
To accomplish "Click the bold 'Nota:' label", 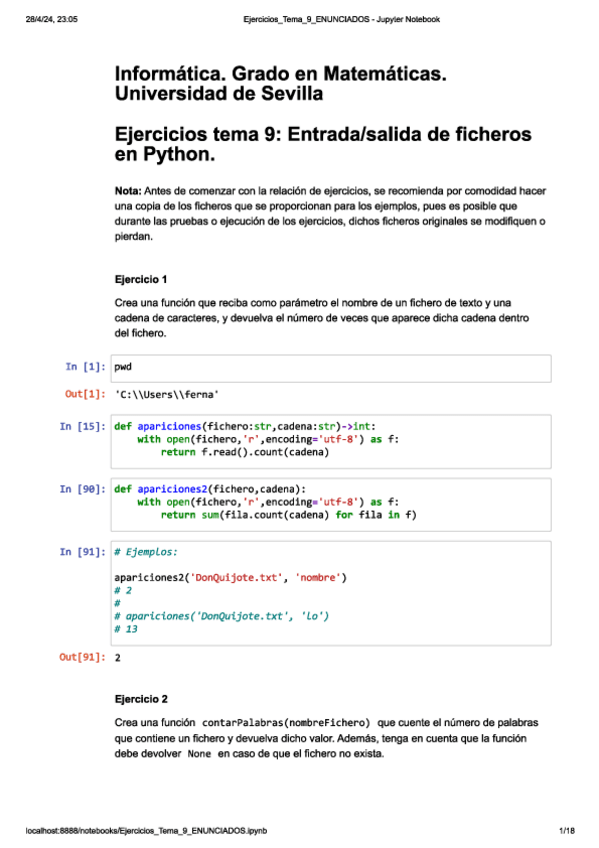I will tap(128, 191).
